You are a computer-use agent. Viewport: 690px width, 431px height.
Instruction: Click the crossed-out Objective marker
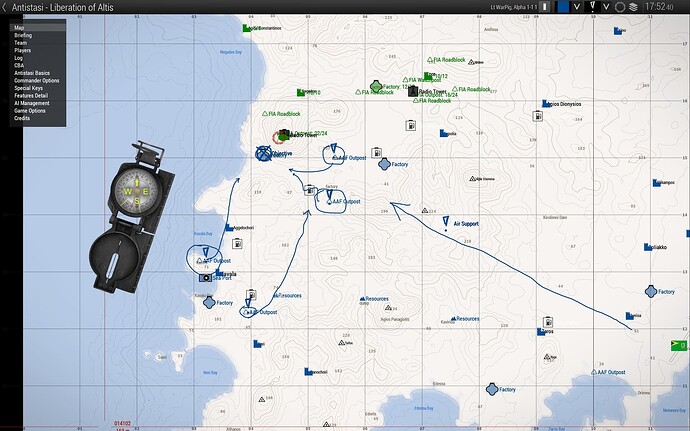pyautogui.click(x=264, y=153)
